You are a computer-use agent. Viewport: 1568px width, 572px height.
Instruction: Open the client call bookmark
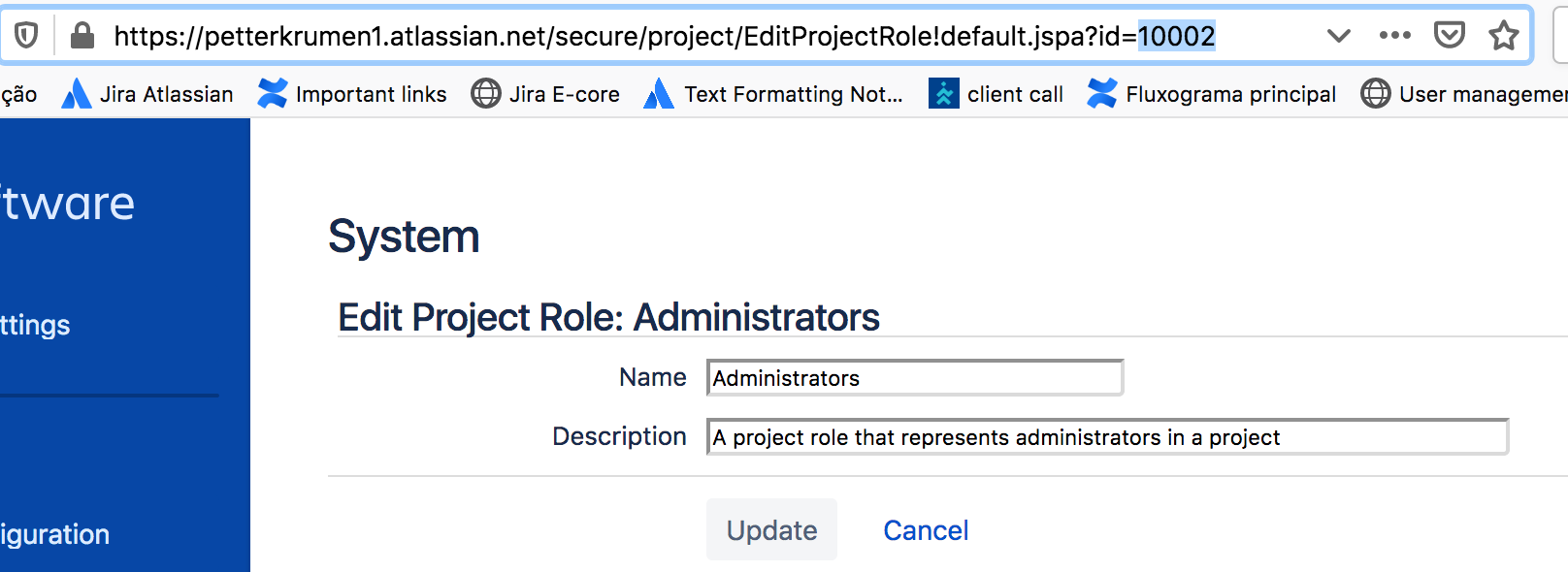[x=996, y=94]
